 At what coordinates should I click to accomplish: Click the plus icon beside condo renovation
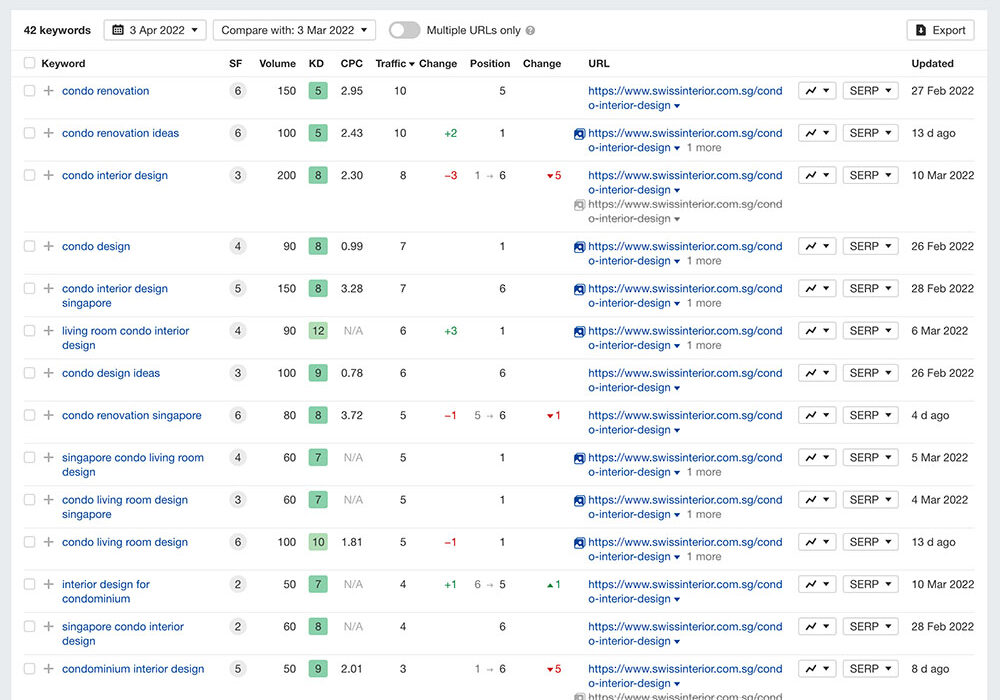48,91
